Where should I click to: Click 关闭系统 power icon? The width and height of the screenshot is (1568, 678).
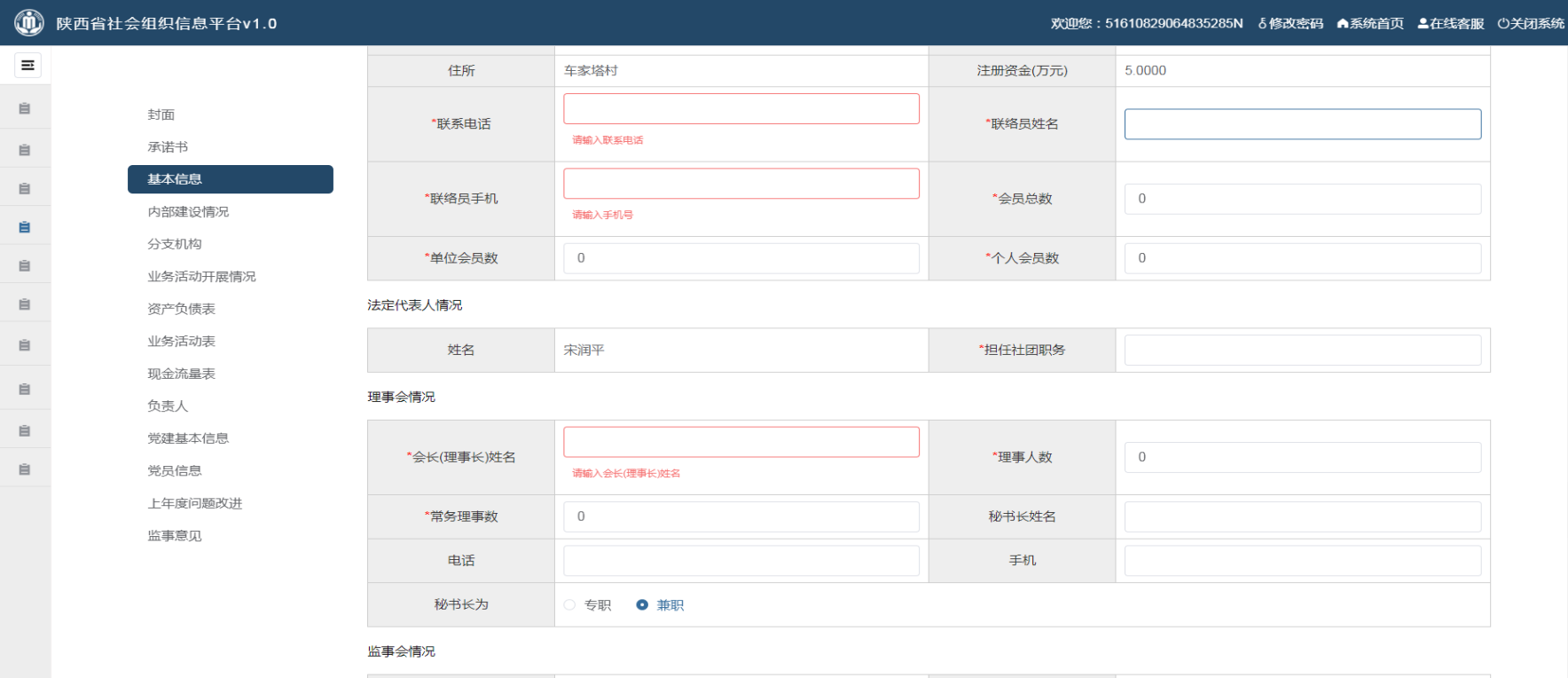[x=1531, y=24]
